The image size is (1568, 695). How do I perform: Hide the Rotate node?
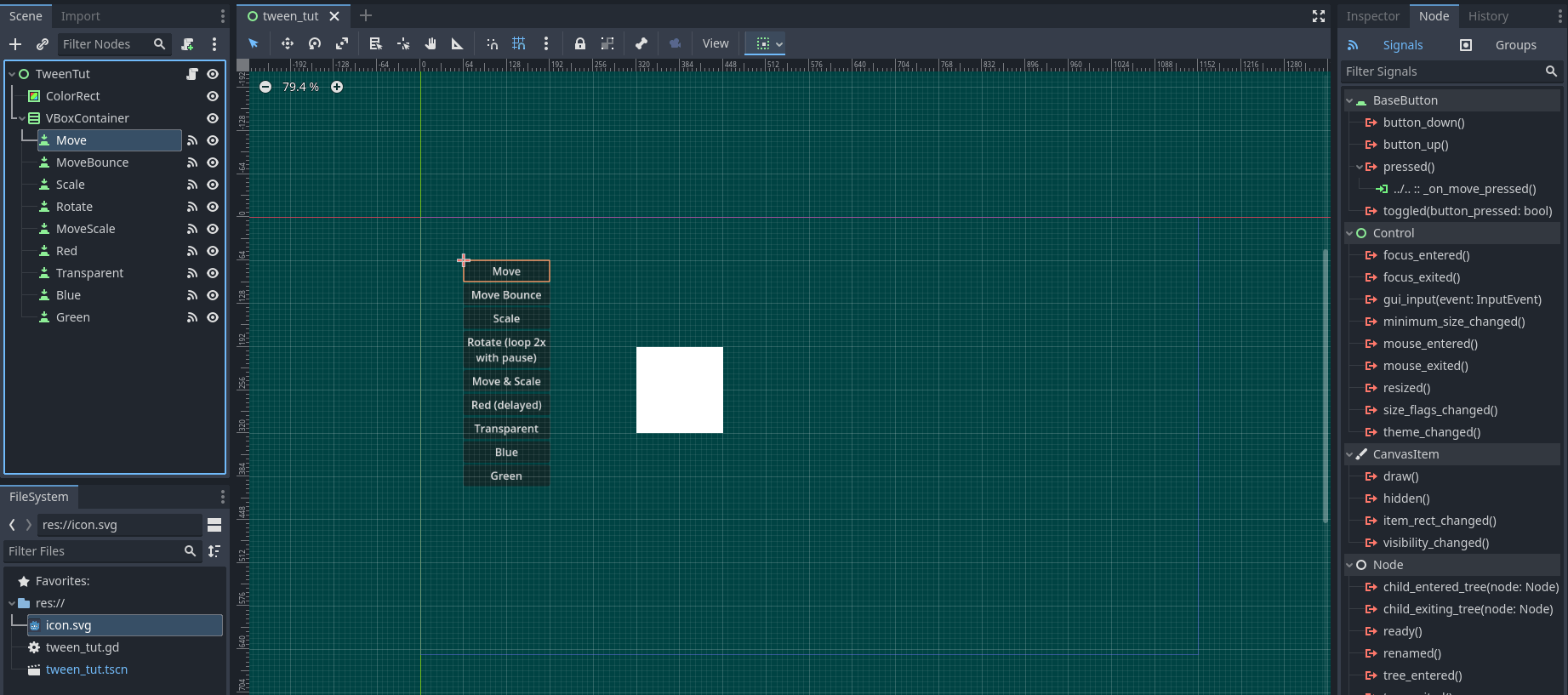coord(213,207)
